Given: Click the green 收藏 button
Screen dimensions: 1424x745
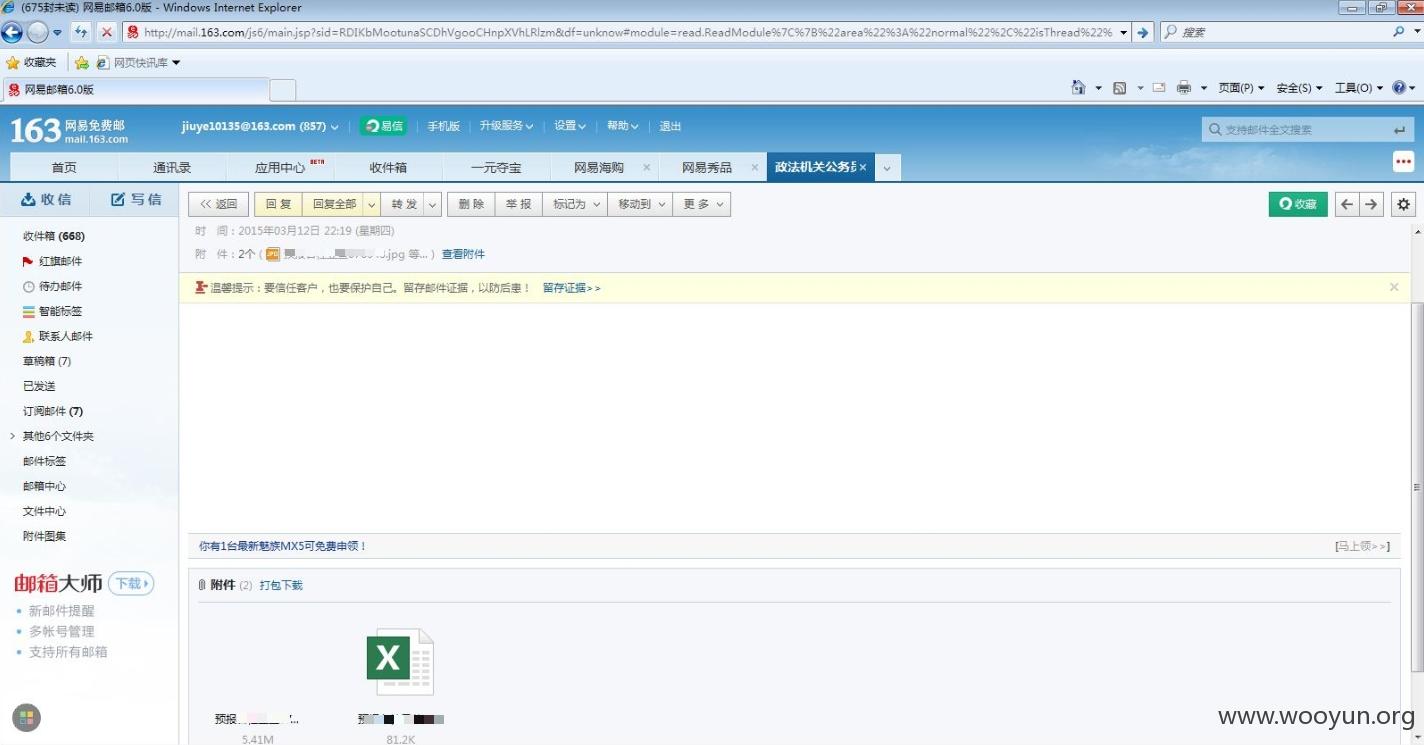Looking at the screenshot, I should 1298,204.
